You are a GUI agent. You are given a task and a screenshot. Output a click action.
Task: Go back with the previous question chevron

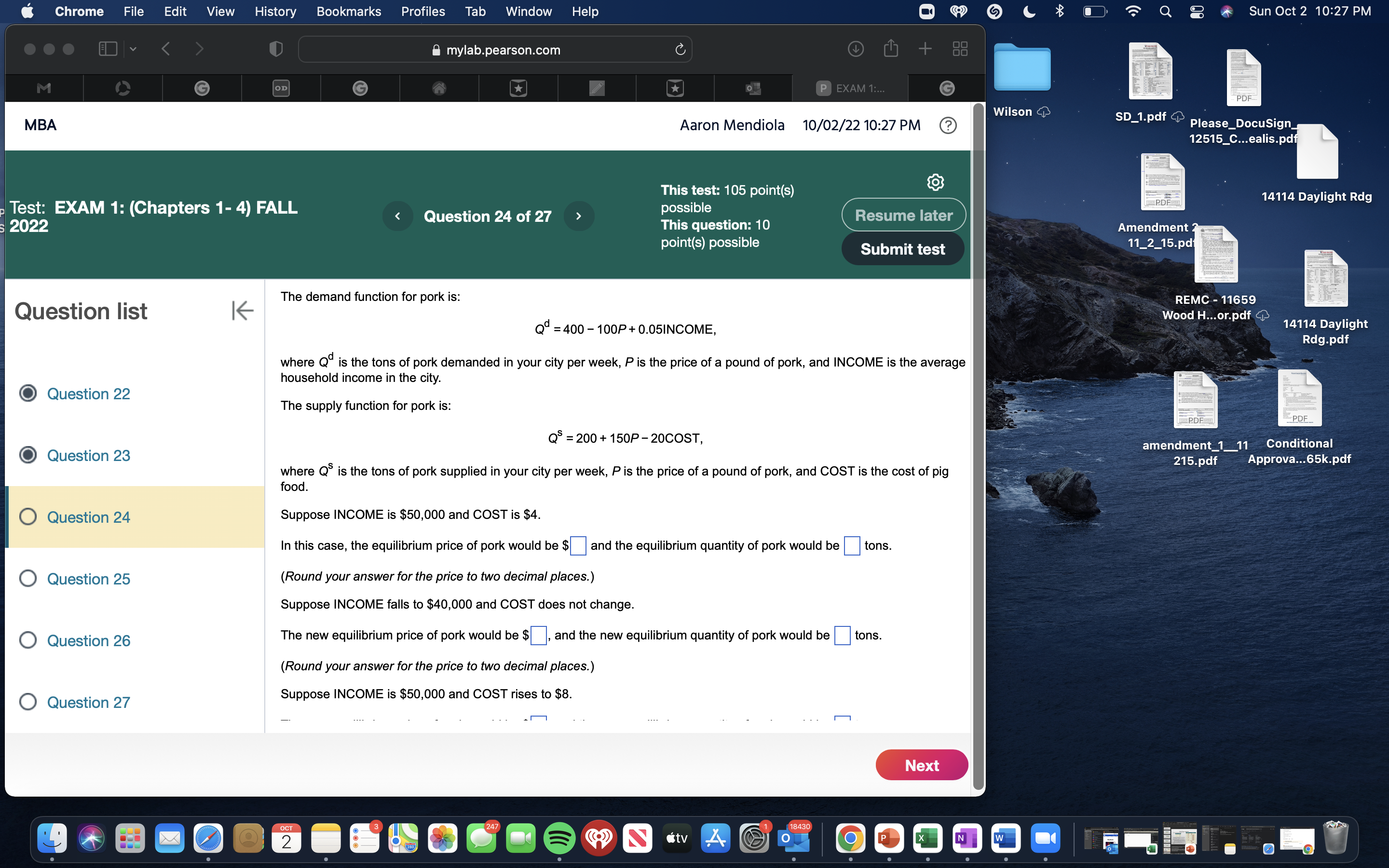point(398,216)
